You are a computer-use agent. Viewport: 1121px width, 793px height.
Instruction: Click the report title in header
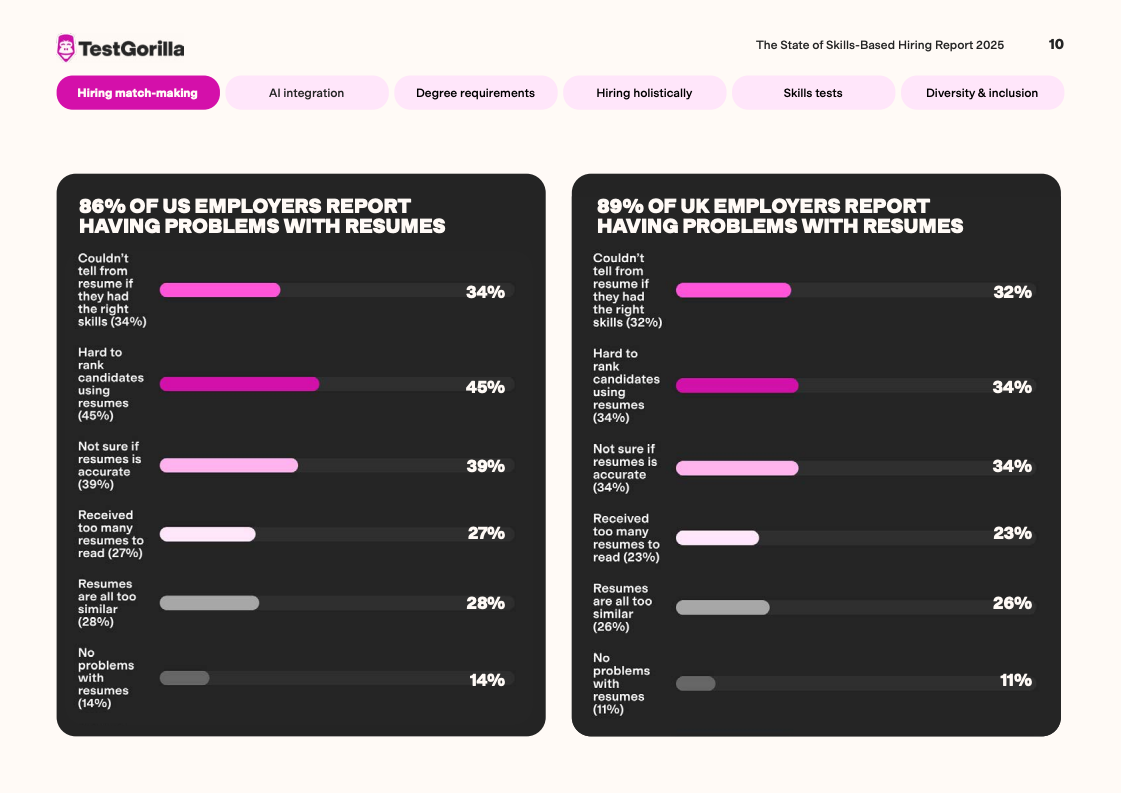[x=880, y=45]
